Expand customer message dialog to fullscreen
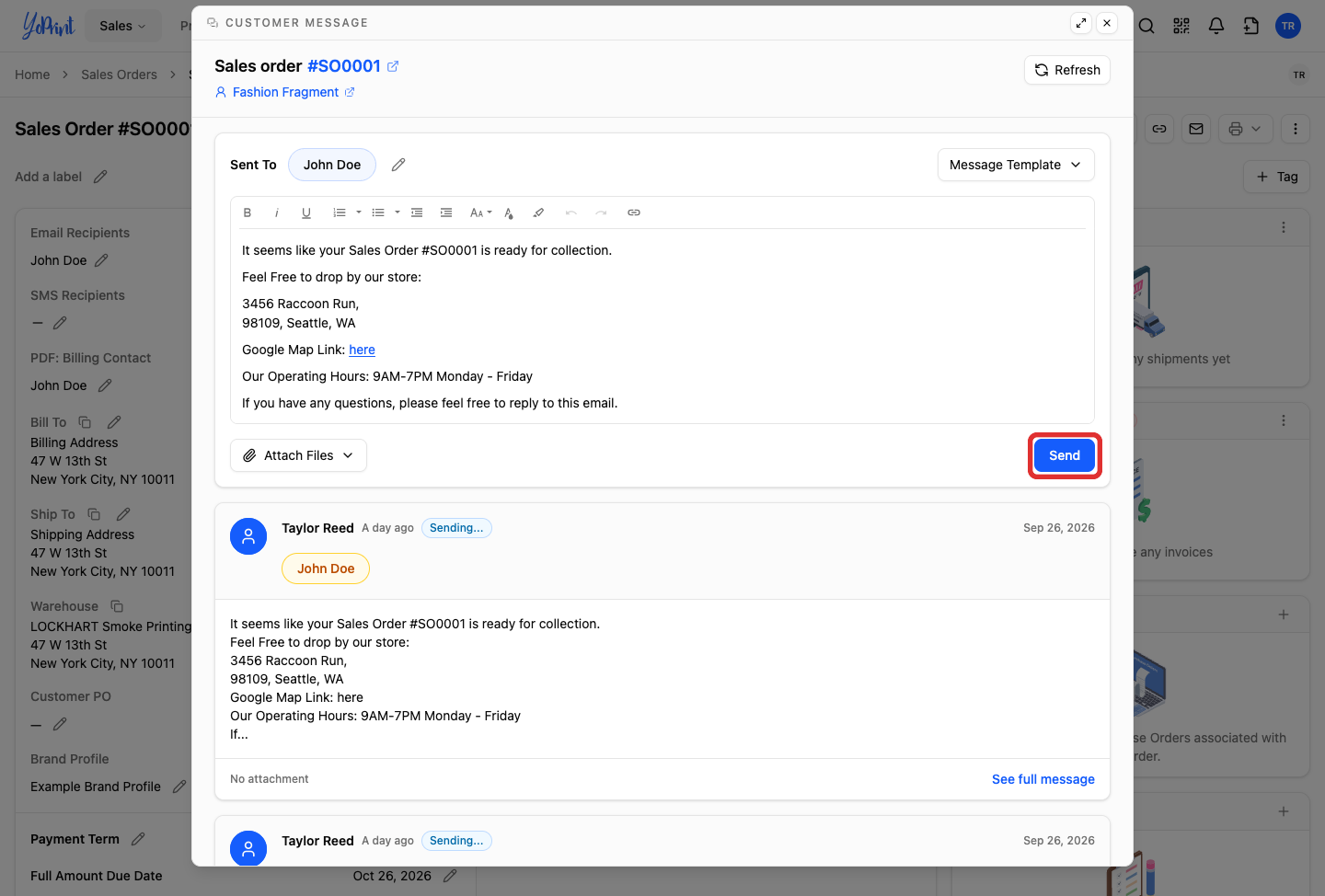1325x896 pixels. (x=1081, y=23)
